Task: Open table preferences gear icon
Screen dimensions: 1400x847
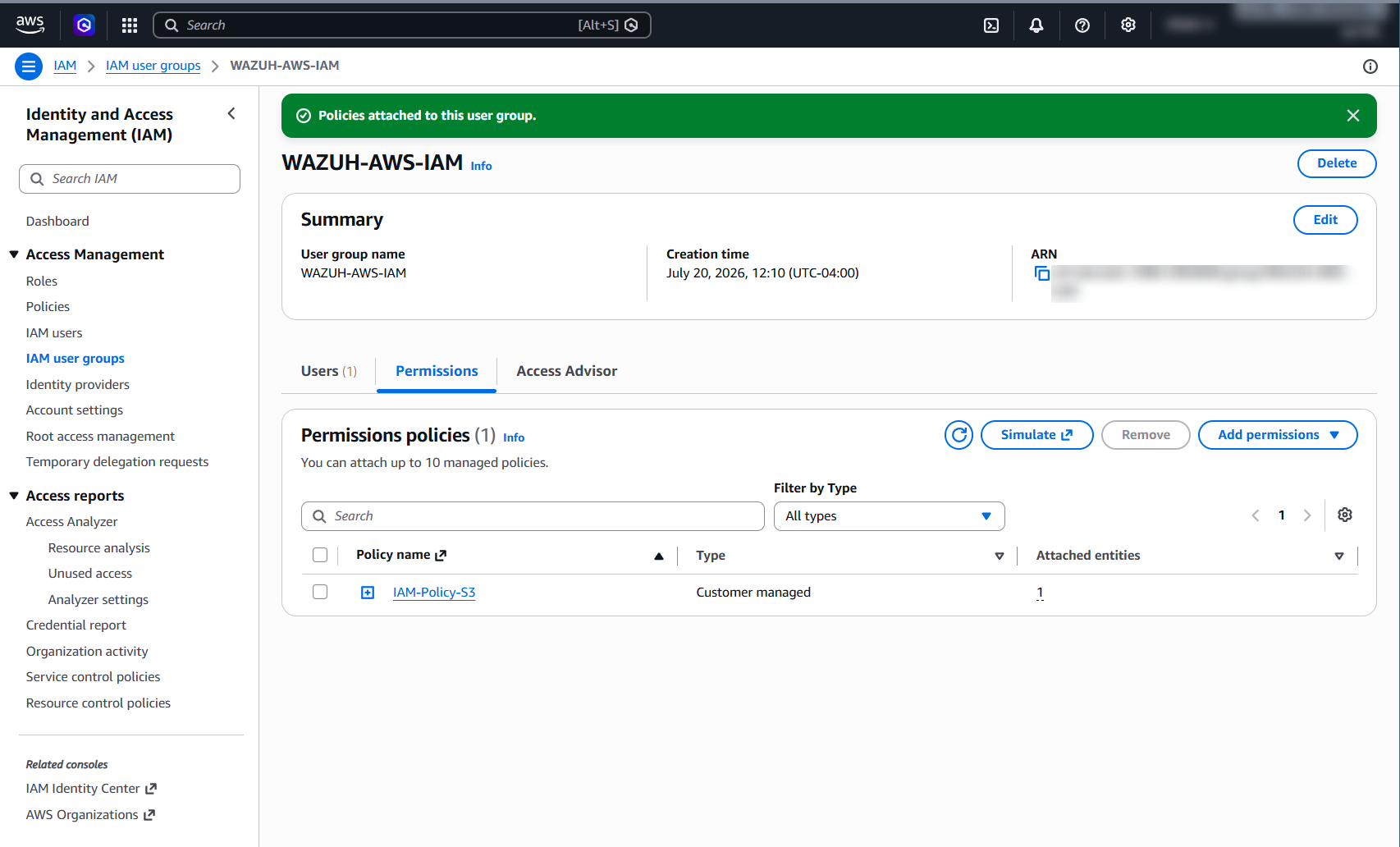Action: [1345, 515]
